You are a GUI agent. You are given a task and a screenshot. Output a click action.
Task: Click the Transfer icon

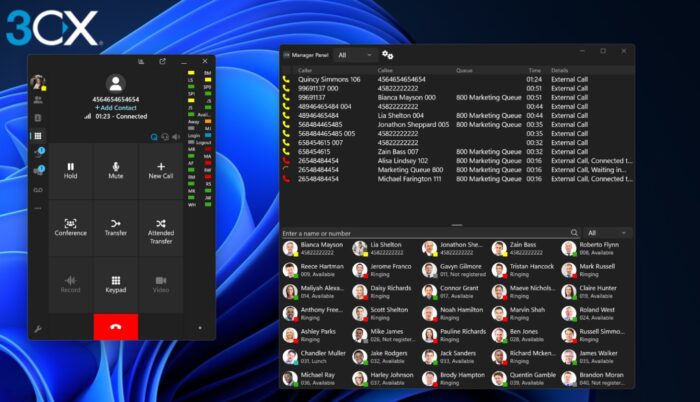coord(116,223)
